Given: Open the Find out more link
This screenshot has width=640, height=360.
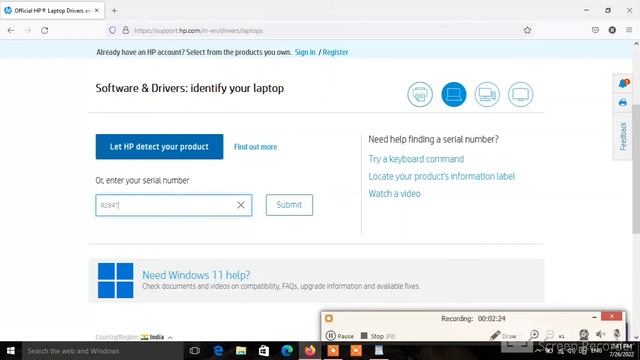Looking at the screenshot, I should [x=256, y=147].
